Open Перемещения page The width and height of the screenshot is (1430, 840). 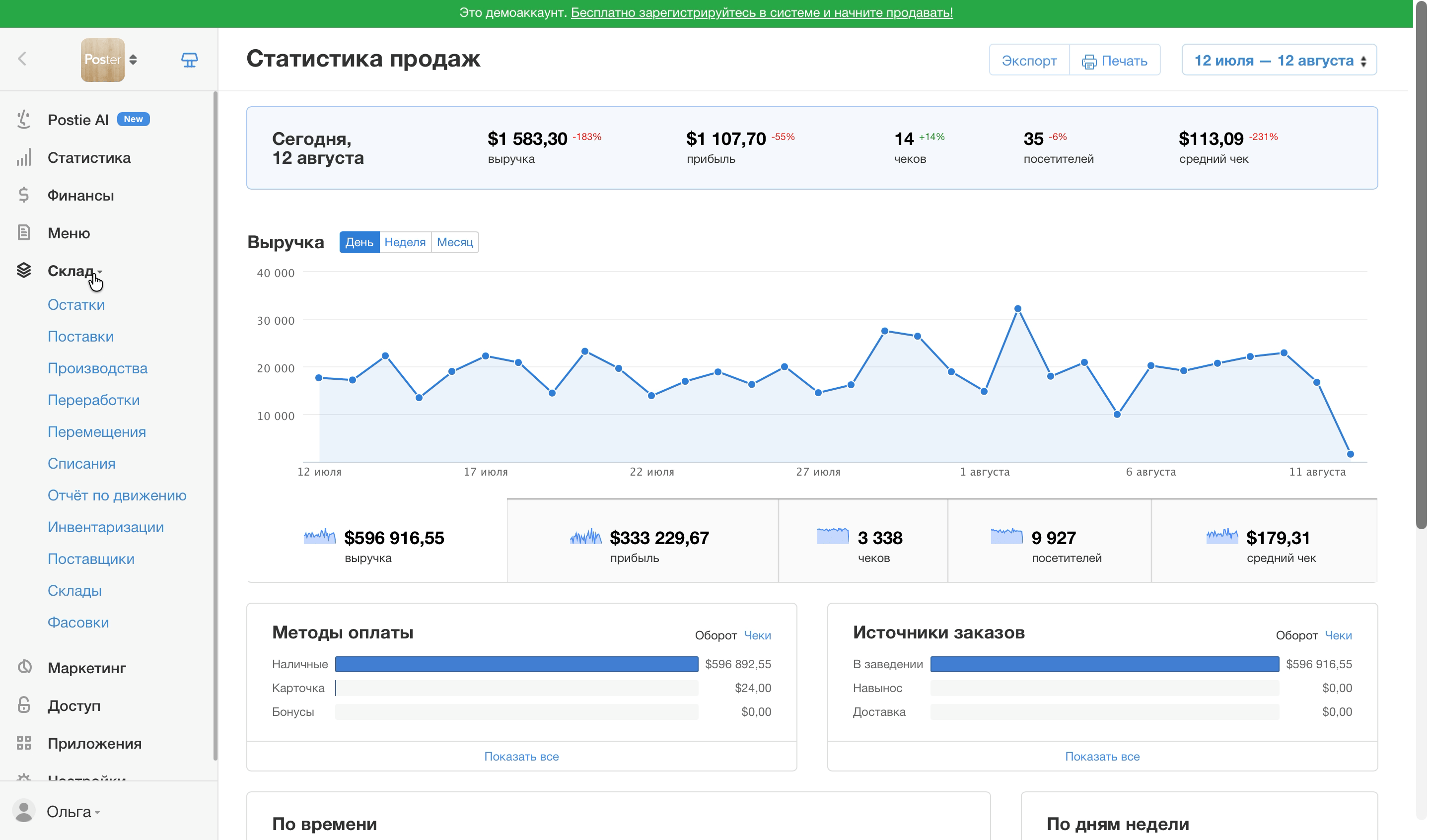pyautogui.click(x=97, y=432)
